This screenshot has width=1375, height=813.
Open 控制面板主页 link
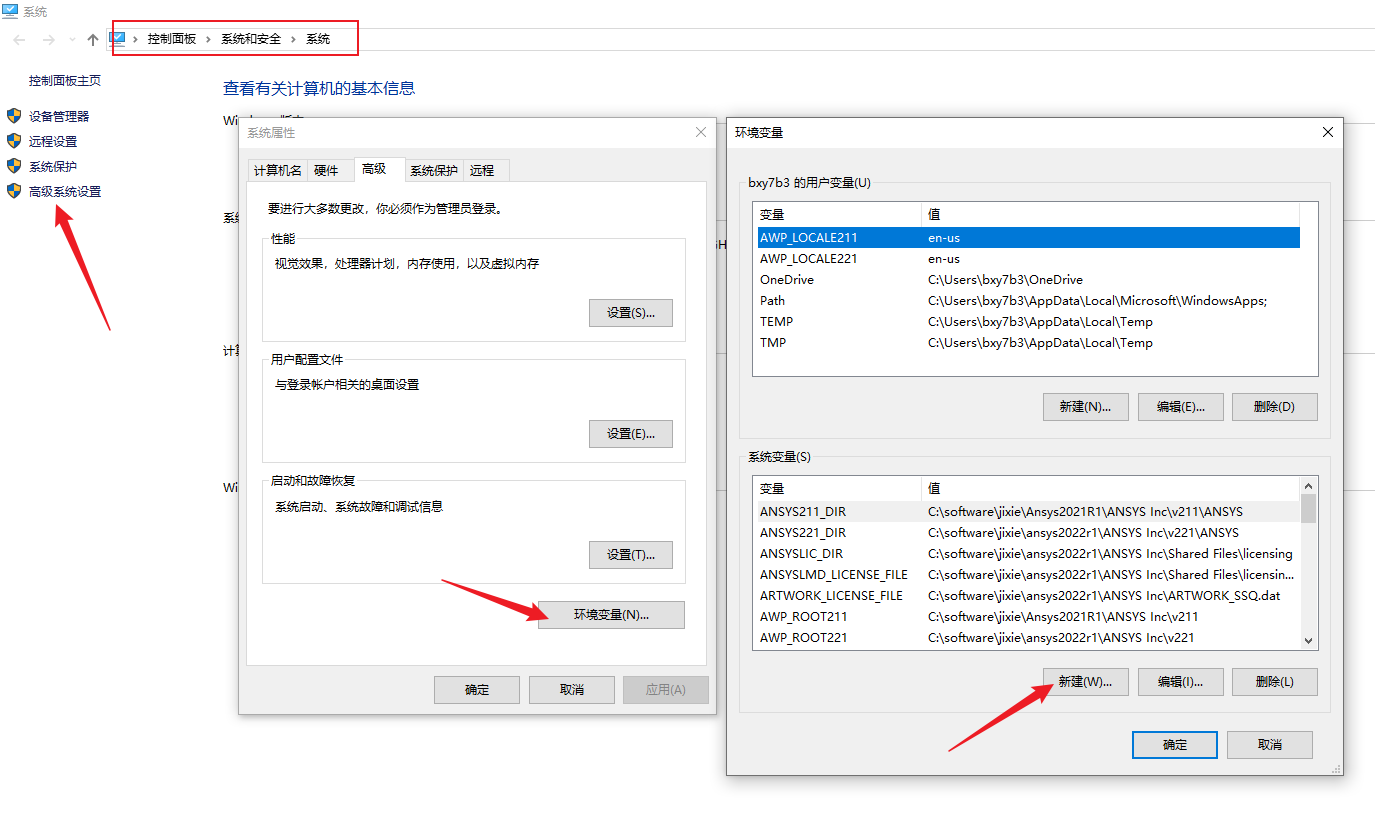65,81
